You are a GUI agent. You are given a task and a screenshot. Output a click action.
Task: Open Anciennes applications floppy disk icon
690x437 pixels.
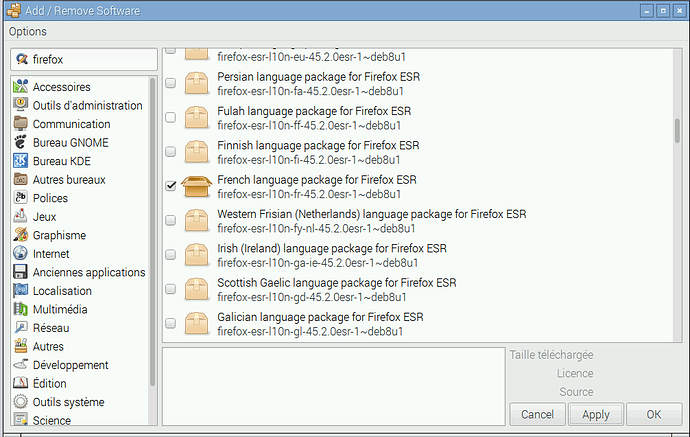pos(20,272)
